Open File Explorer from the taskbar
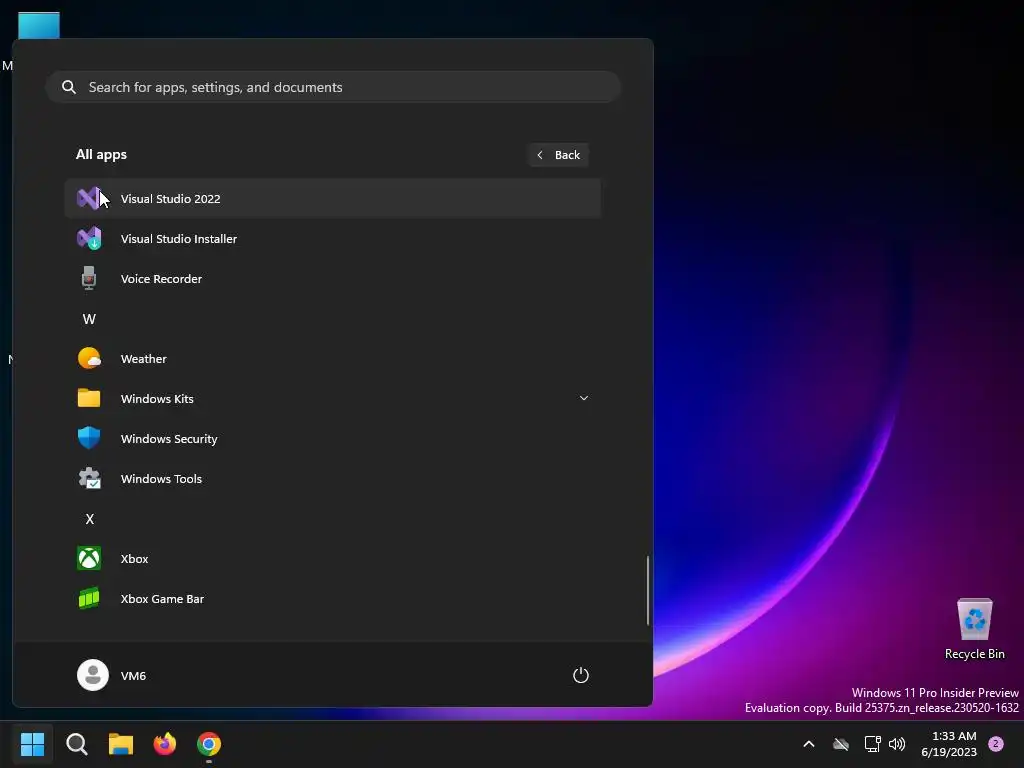 121,744
